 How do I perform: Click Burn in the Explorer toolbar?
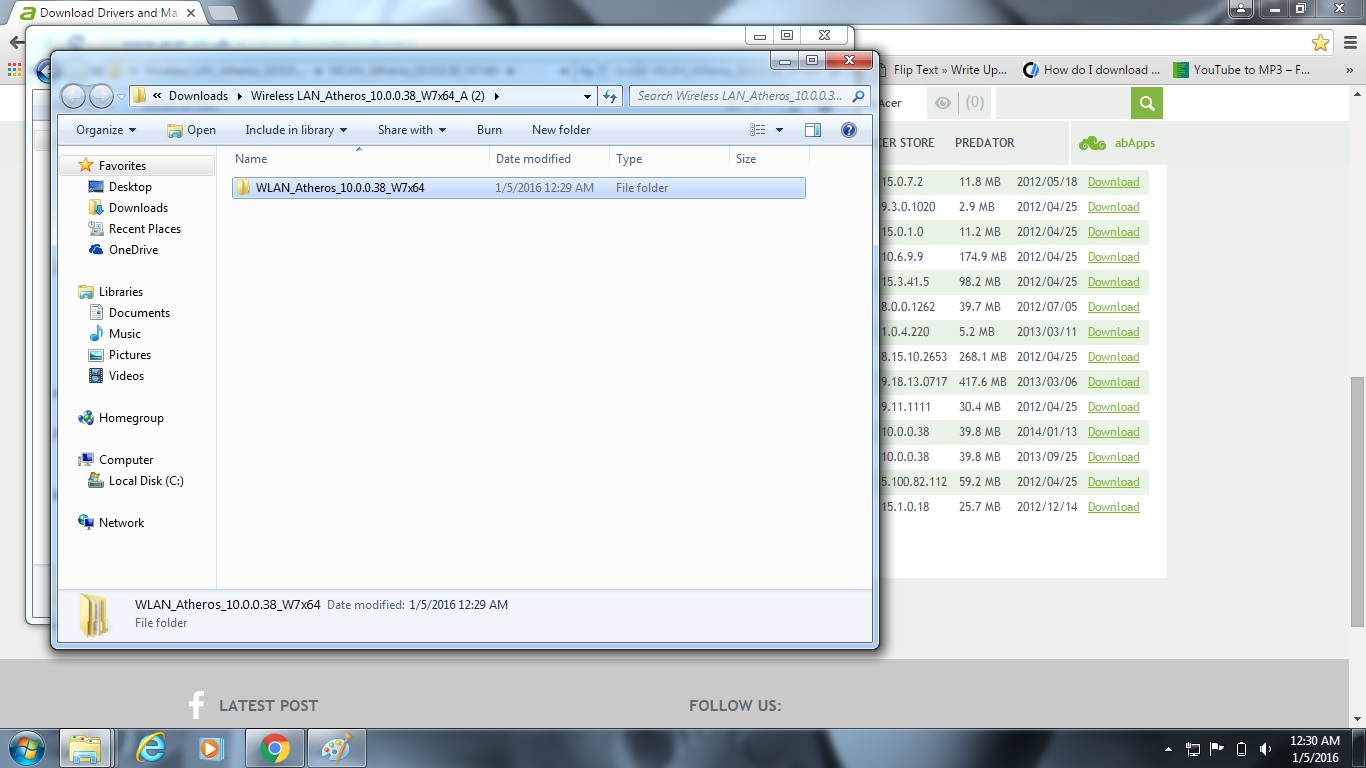(489, 130)
